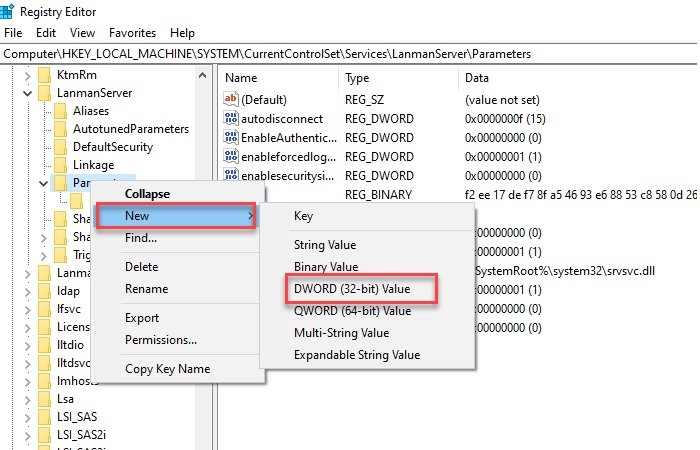Click the folder icon next to Aliases
The width and height of the screenshot is (700, 450).
point(62,111)
